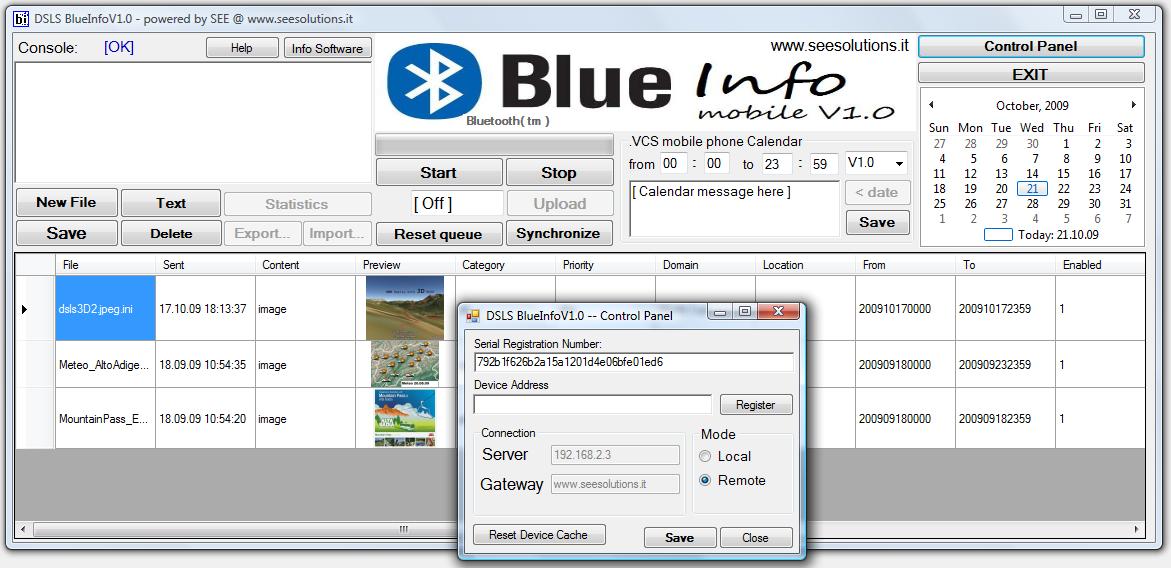
Task: Click the [ Off ] status field
Action: pos(458,203)
